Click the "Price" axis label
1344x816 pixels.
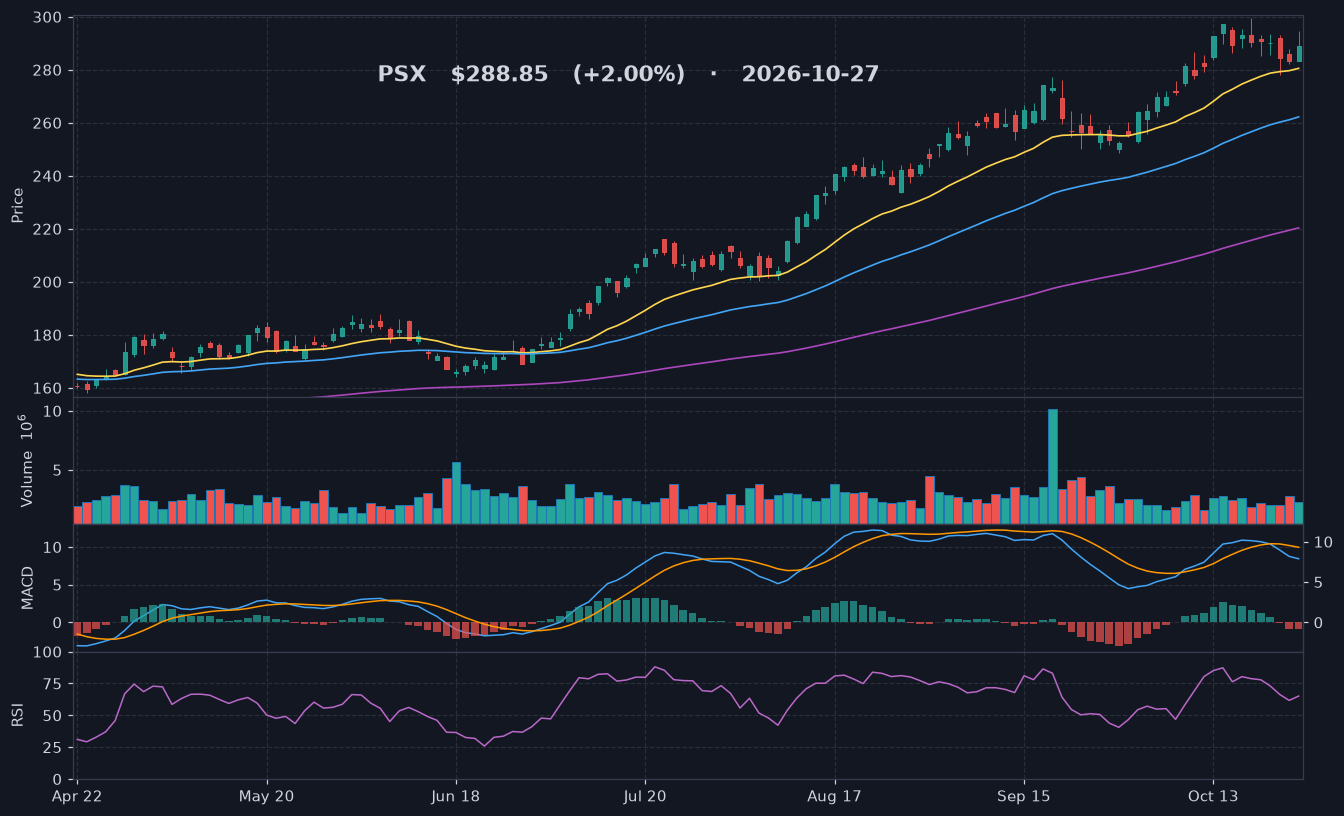click(x=17, y=205)
